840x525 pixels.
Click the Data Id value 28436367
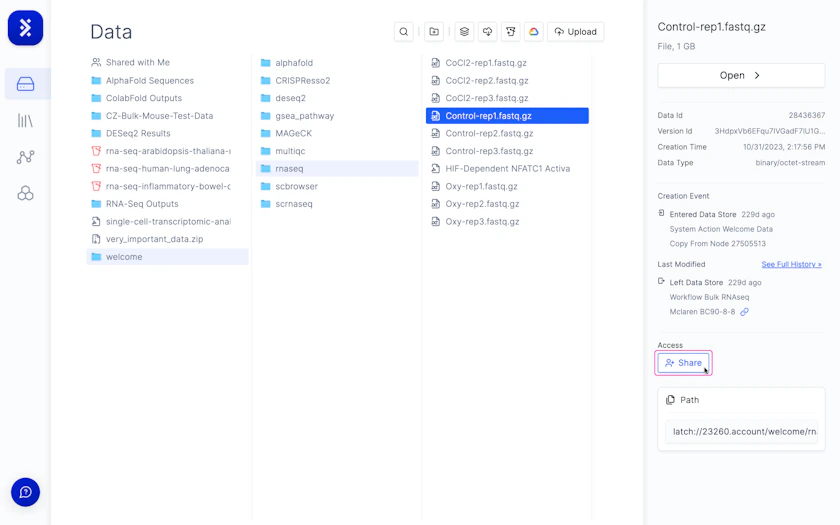click(x=806, y=115)
